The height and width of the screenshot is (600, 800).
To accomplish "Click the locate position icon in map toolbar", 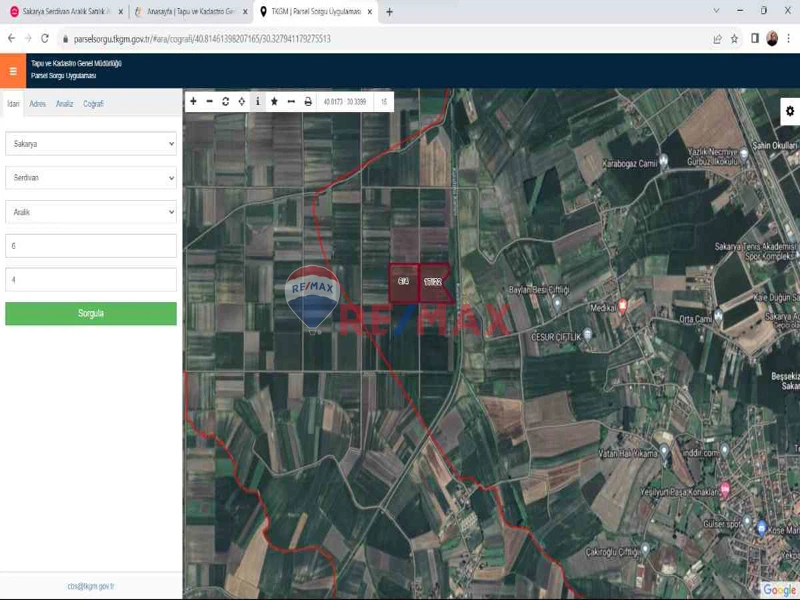I will (241, 102).
